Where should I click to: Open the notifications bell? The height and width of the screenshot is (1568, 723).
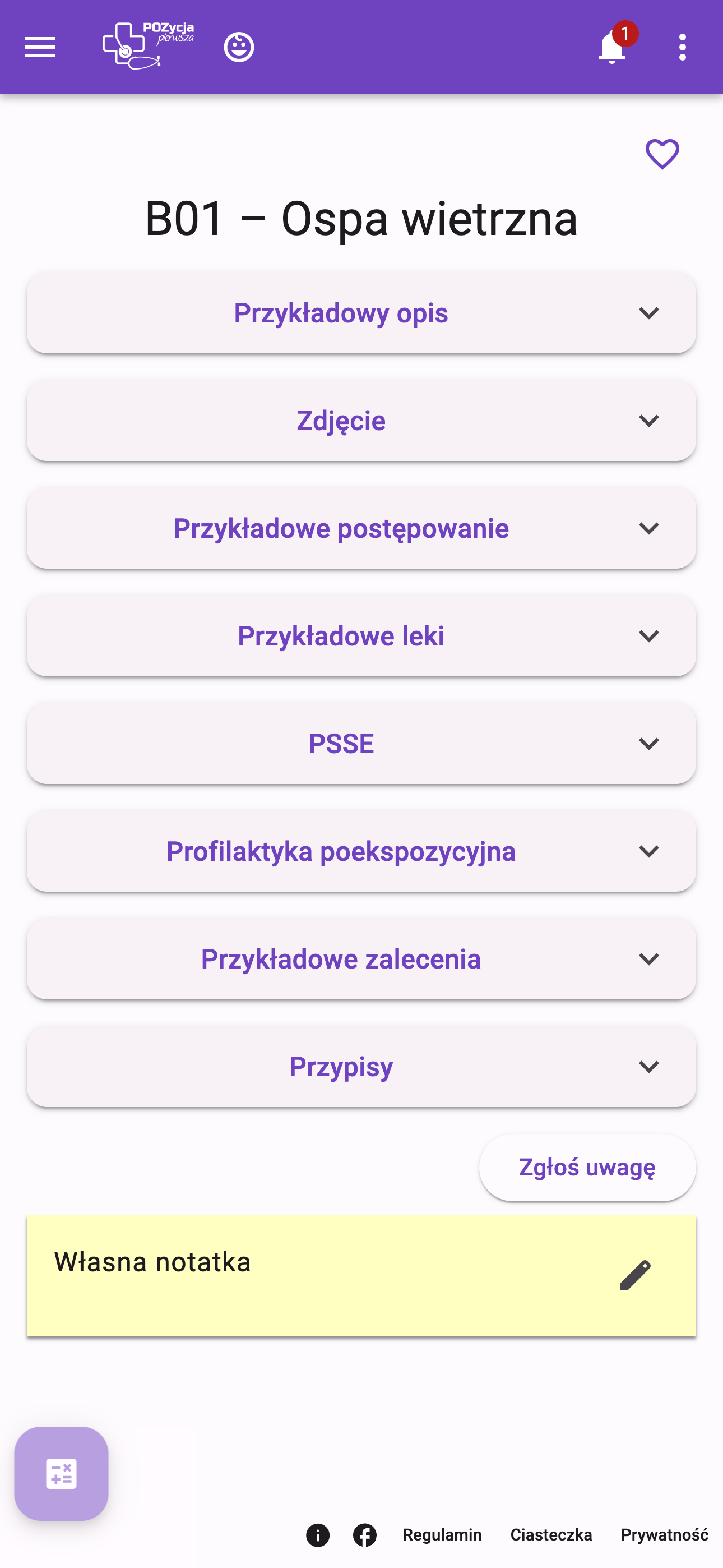coord(612,47)
